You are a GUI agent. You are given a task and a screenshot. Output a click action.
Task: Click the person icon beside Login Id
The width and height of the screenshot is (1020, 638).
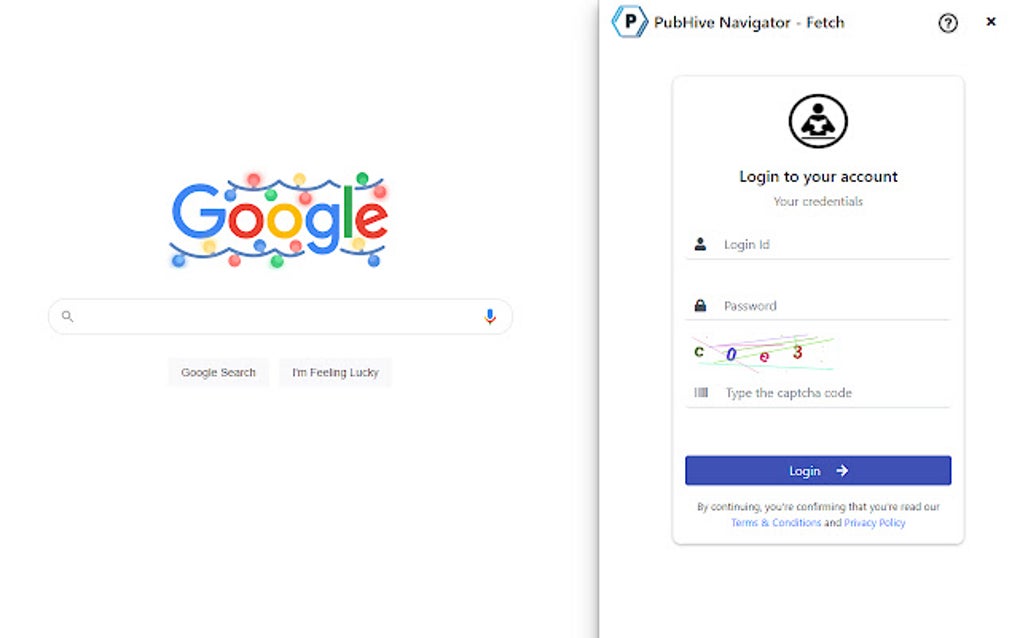tap(700, 243)
